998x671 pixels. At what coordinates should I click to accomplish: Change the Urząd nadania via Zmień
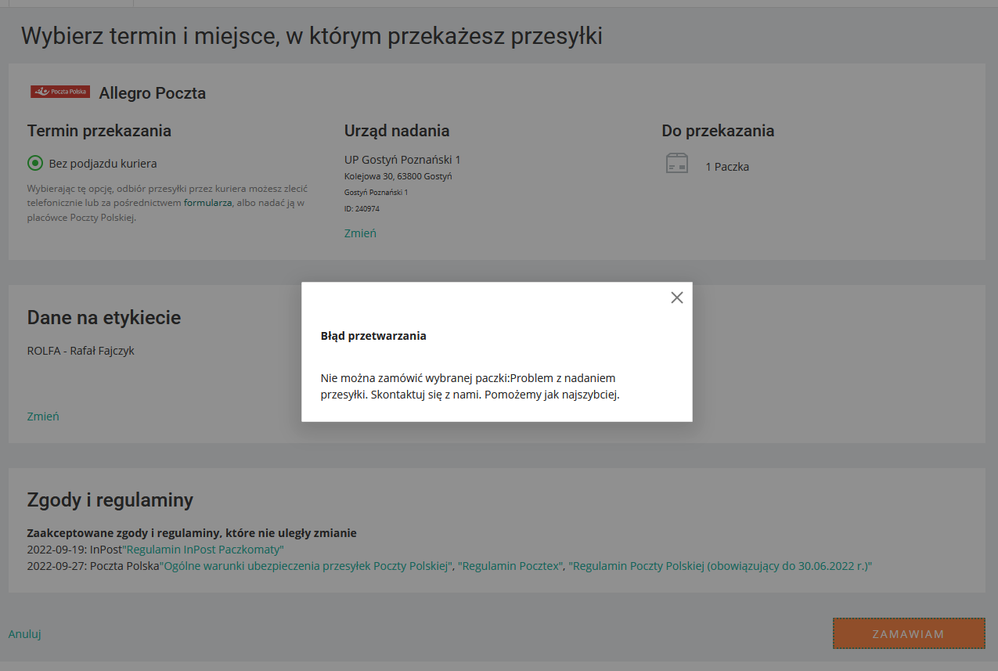pos(360,233)
